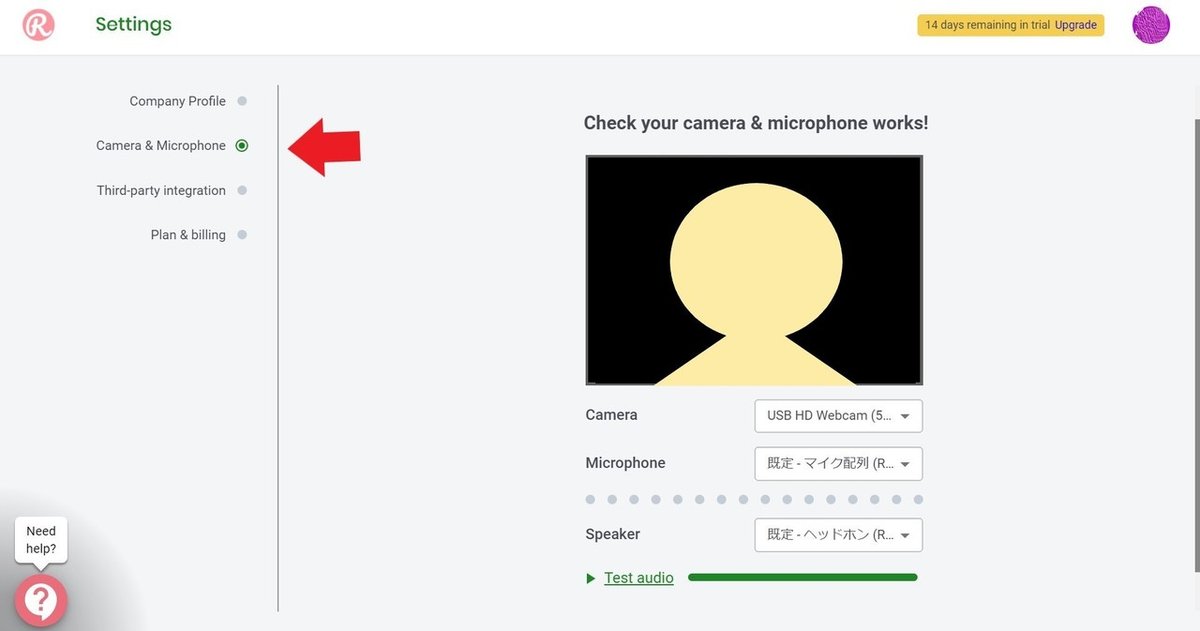Click the pink R logo icon
Image resolution: width=1200 pixels, height=631 pixels.
click(38, 25)
